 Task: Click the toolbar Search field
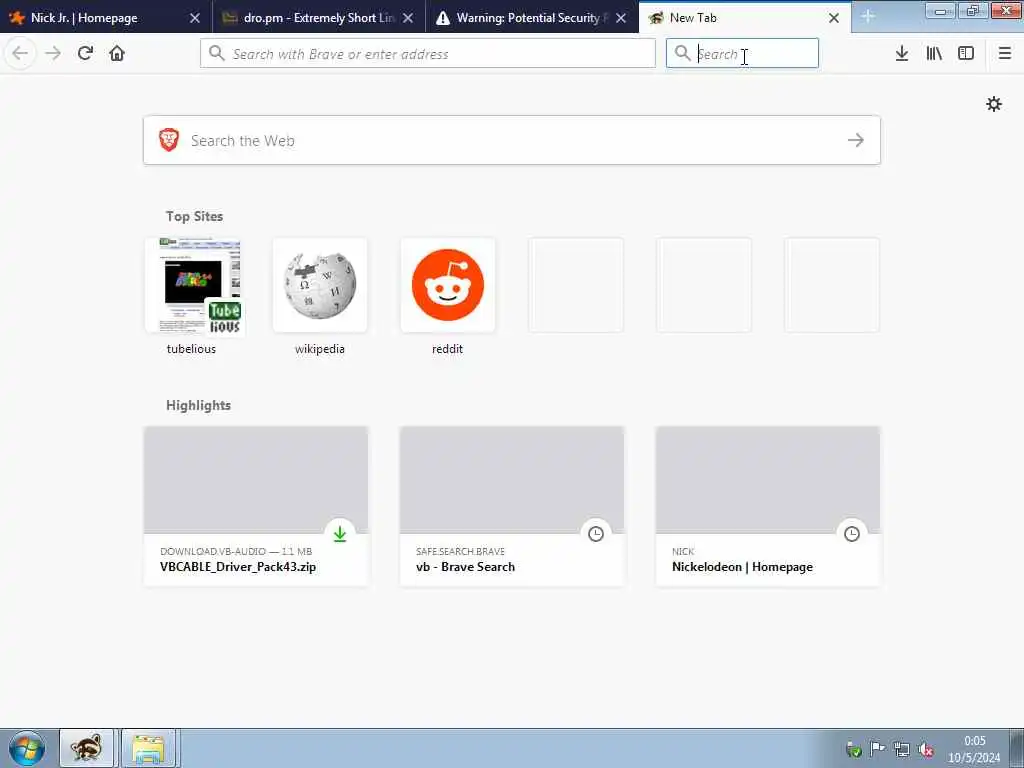(742, 53)
